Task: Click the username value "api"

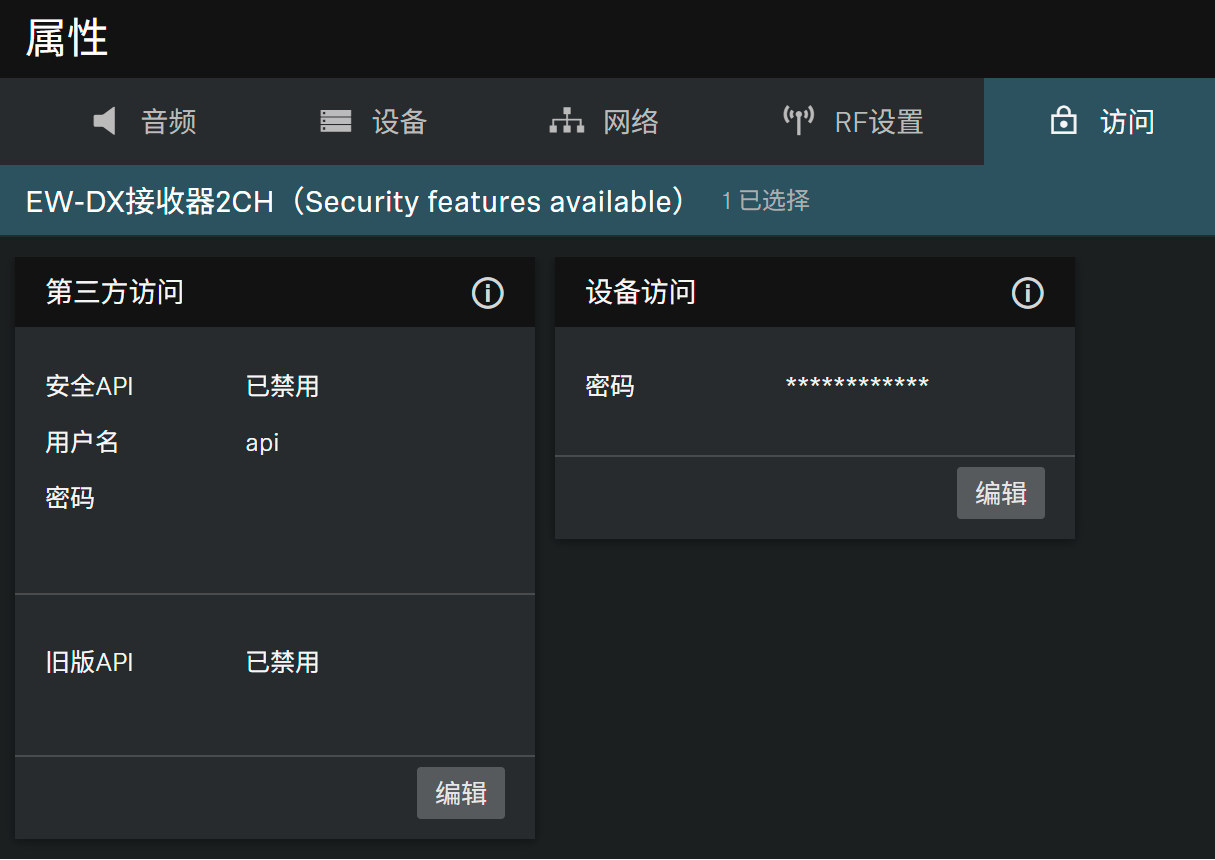Action: pos(262,442)
